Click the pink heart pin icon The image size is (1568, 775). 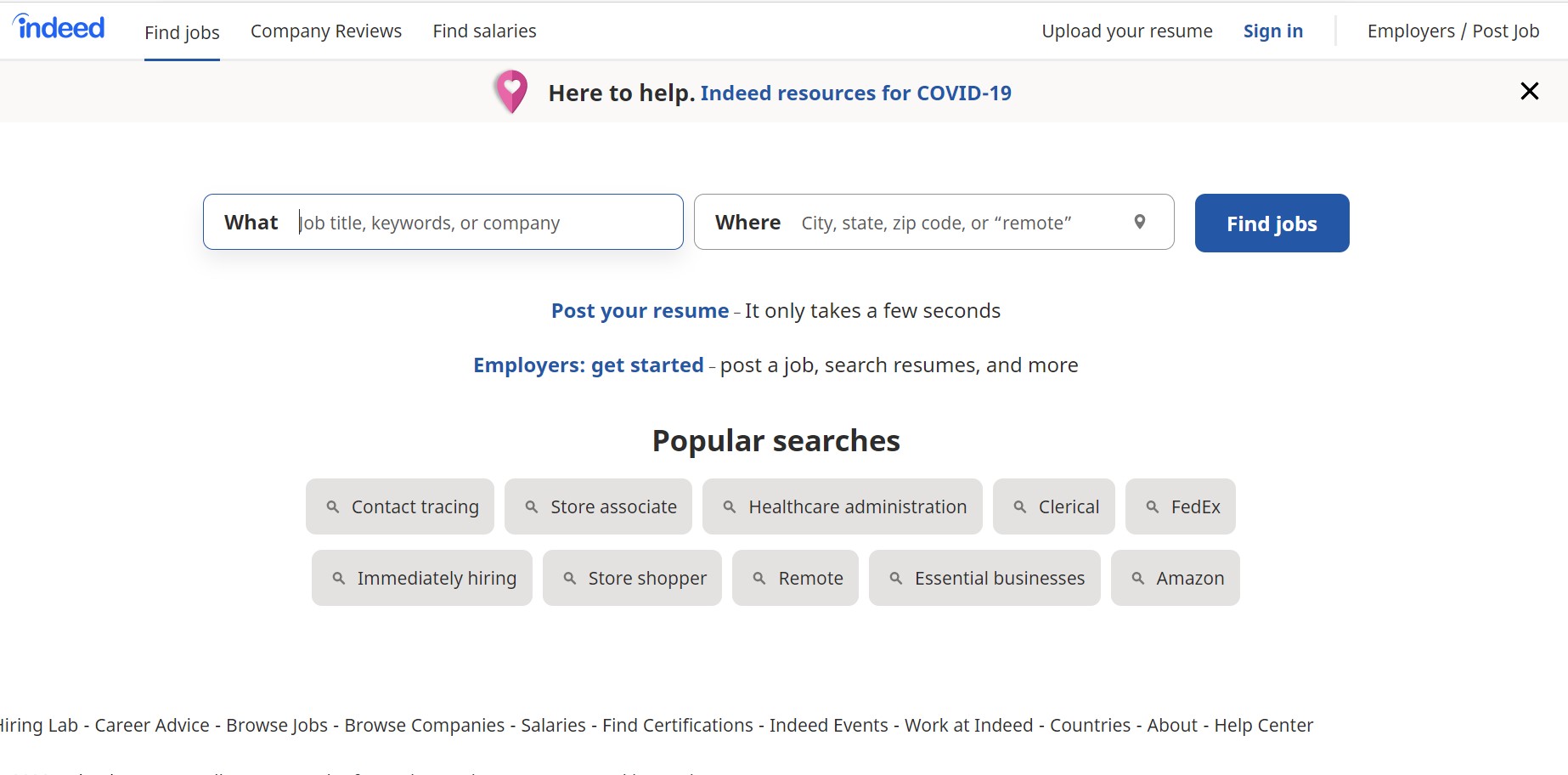click(511, 92)
